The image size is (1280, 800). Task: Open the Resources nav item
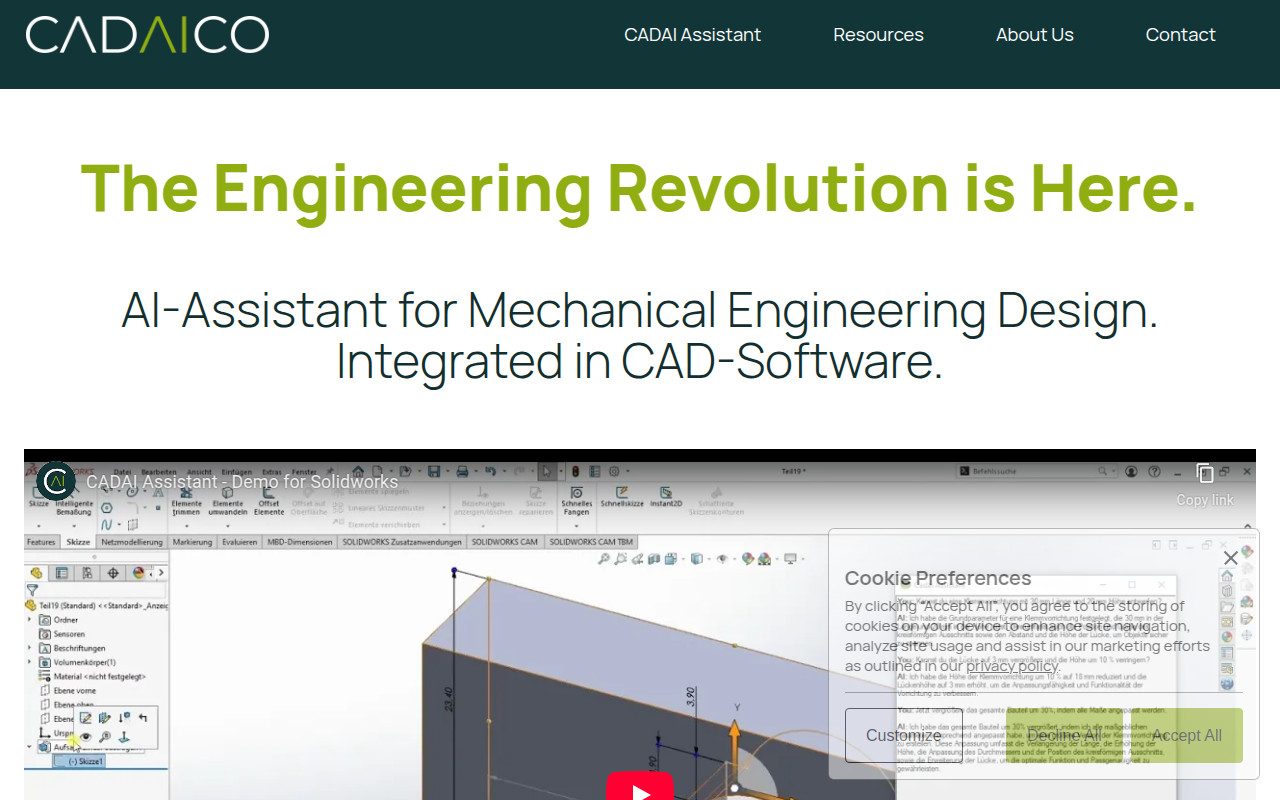(x=878, y=34)
